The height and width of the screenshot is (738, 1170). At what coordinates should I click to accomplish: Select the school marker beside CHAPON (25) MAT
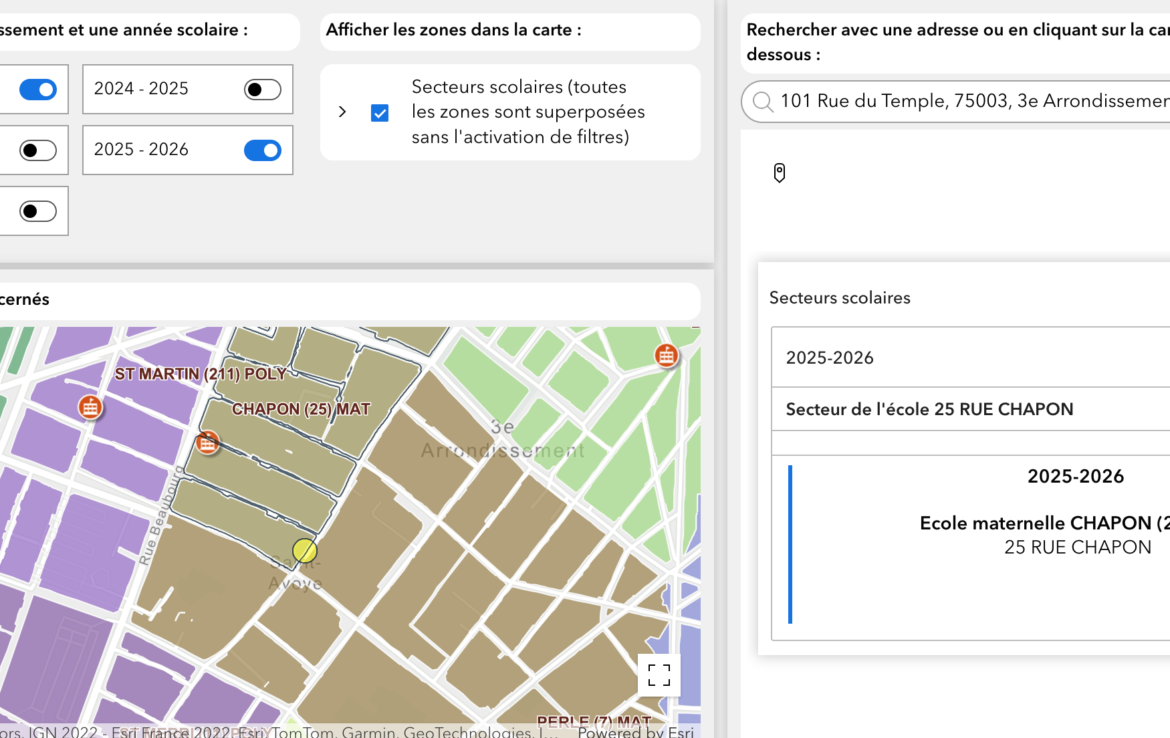tap(207, 442)
